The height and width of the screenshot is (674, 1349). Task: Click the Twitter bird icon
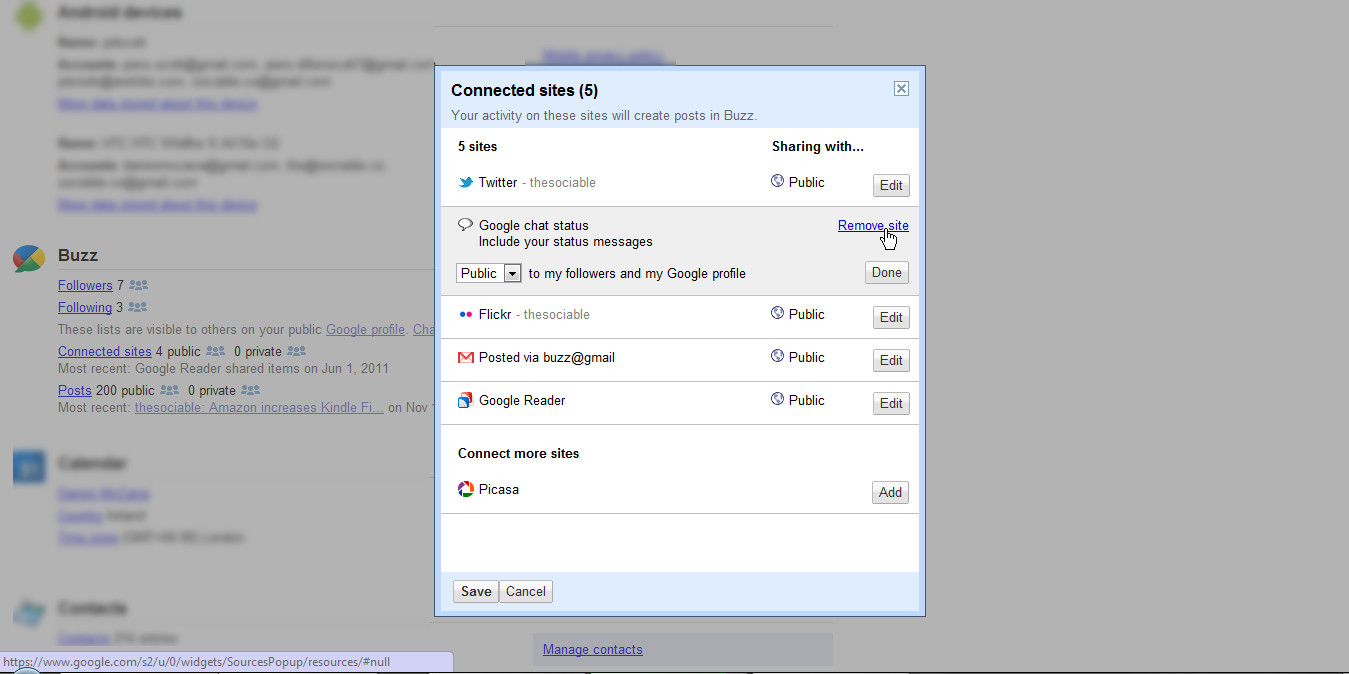pos(465,183)
